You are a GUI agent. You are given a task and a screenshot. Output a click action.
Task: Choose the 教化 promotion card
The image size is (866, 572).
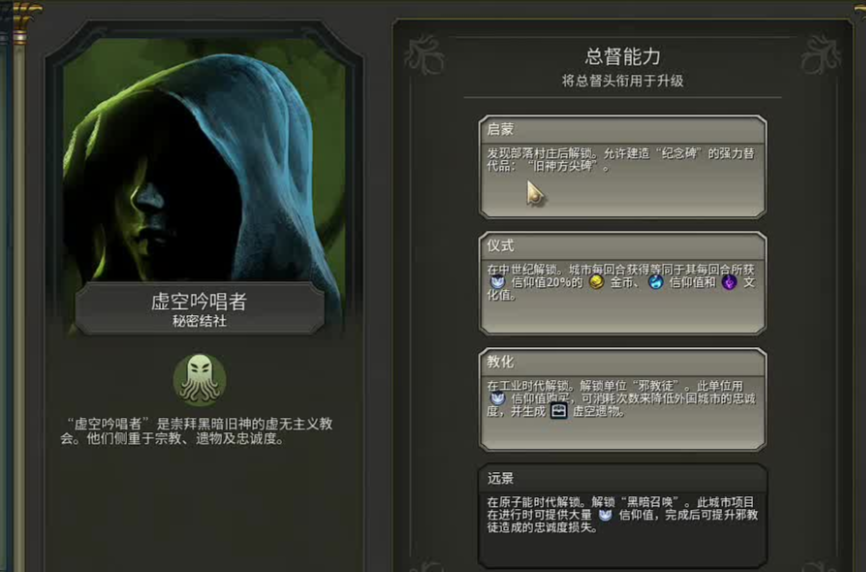(622, 399)
